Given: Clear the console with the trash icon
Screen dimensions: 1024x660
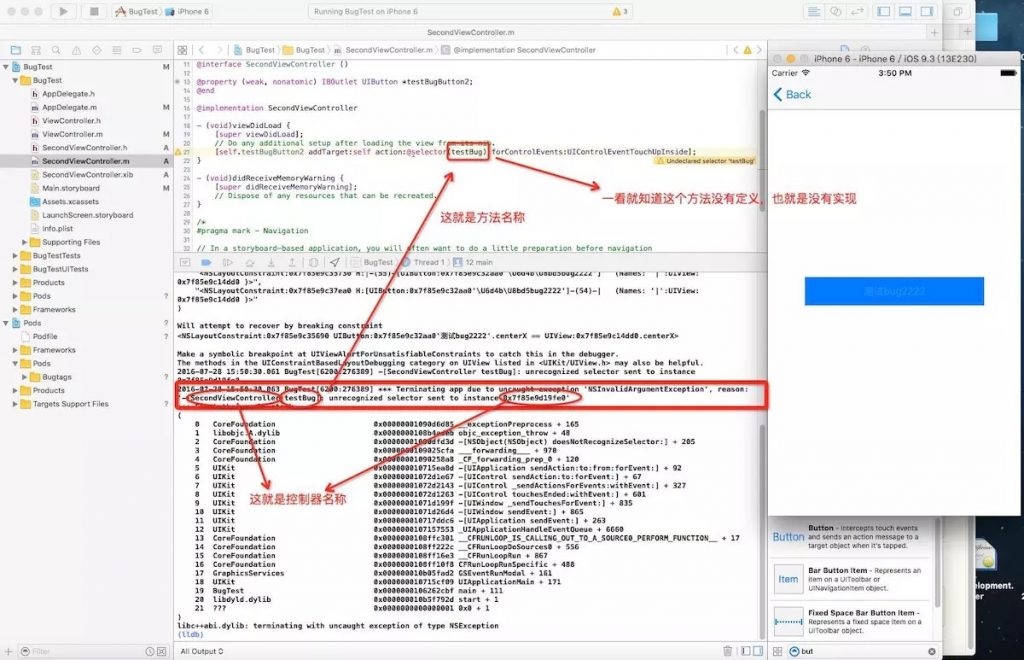Looking at the screenshot, I should tap(728, 651).
